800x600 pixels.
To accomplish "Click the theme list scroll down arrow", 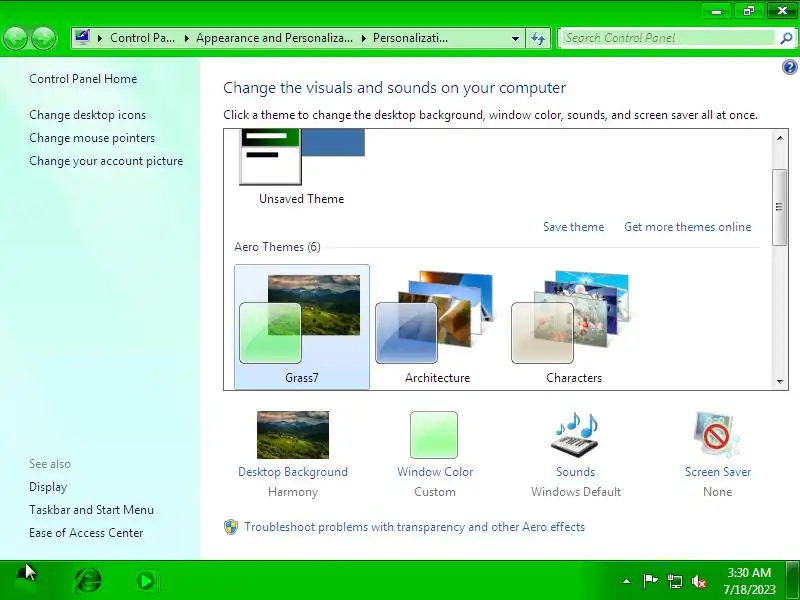I will 780,381.
